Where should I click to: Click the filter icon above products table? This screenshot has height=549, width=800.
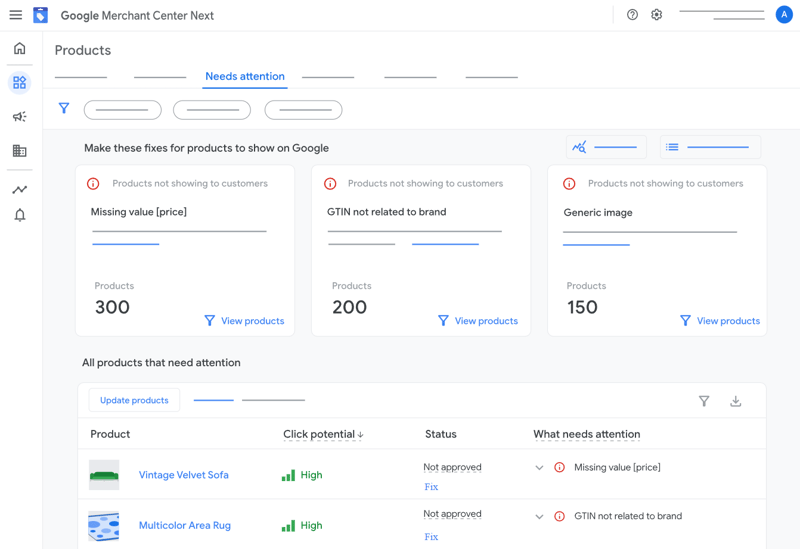pos(704,401)
